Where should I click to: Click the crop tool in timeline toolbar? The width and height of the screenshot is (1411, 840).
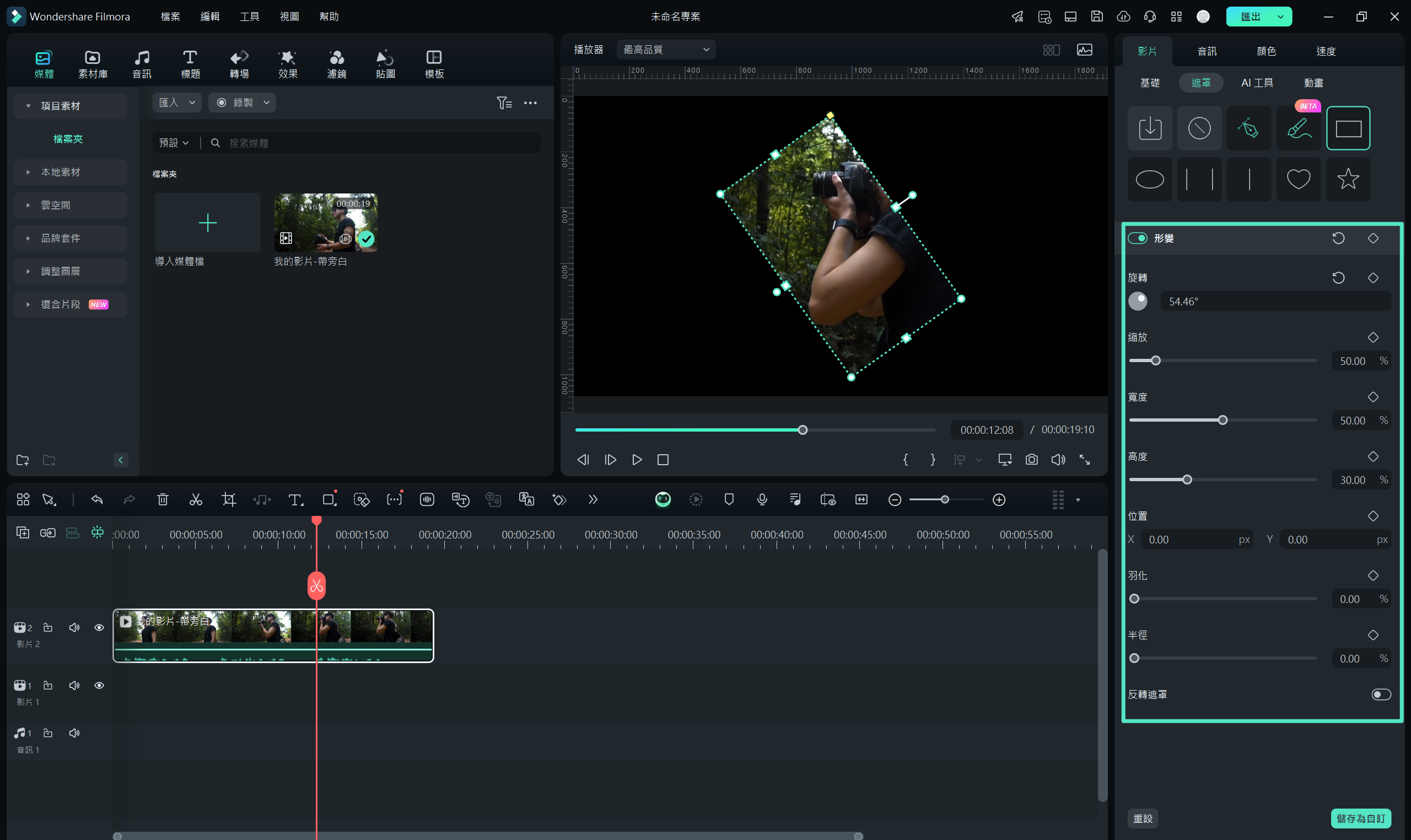(x=229, y=499)
